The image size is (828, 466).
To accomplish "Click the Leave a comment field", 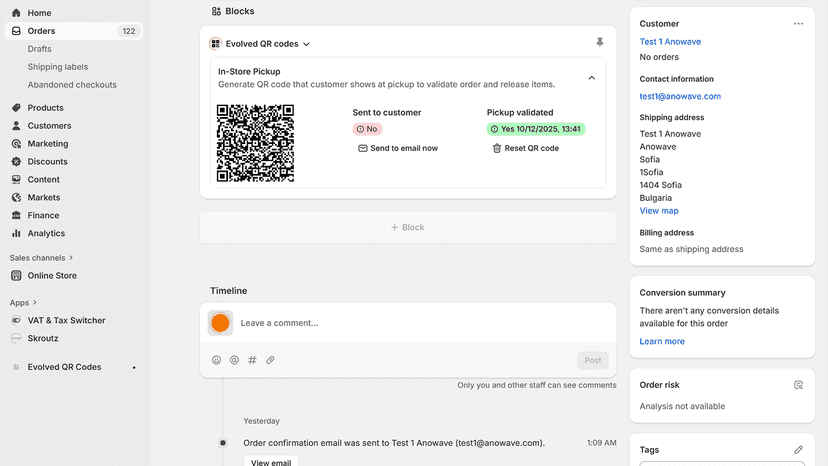I will click(408, 323).
